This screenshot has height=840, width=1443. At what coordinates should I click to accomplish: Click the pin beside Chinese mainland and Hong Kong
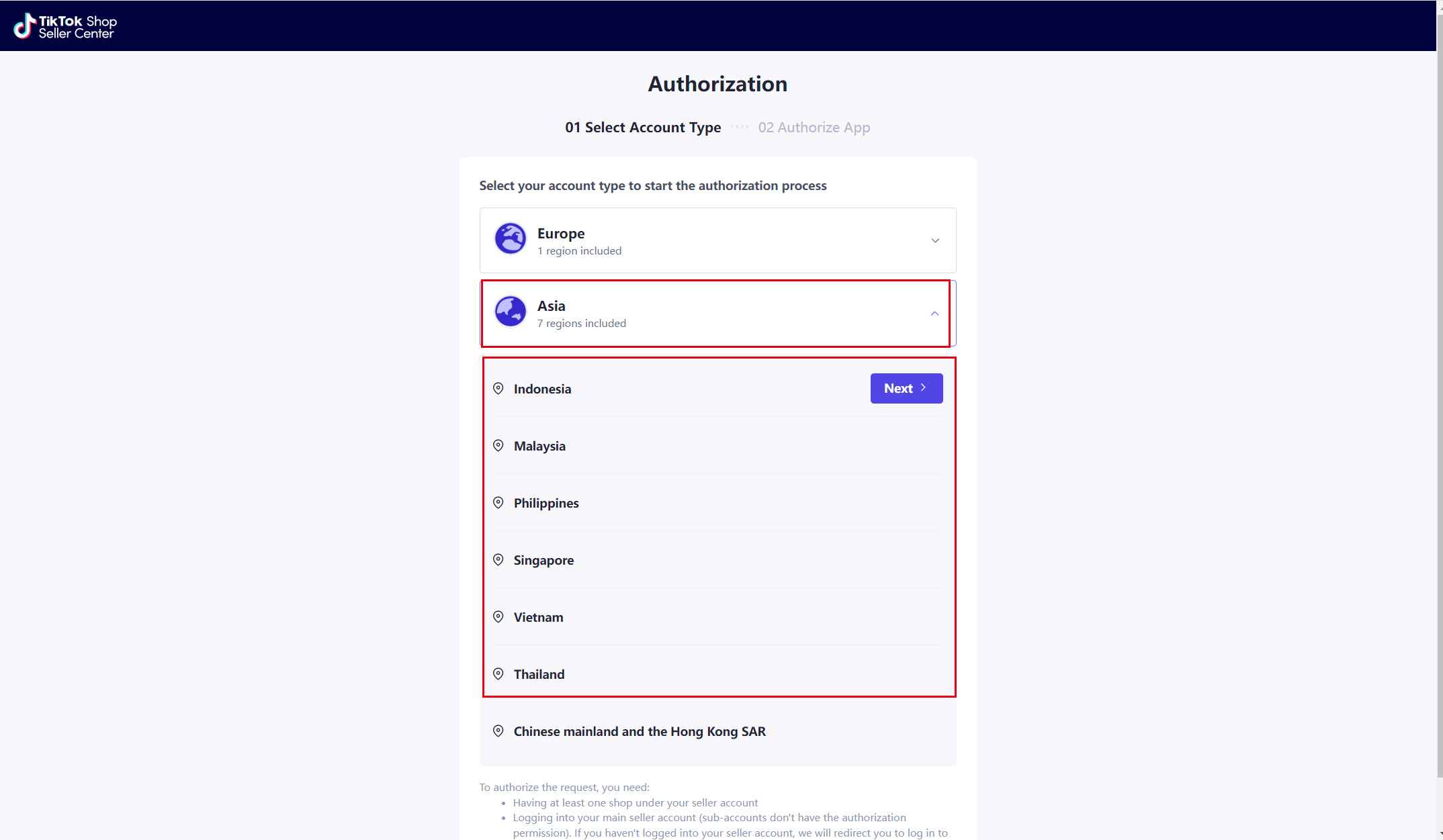pos(498,731)
